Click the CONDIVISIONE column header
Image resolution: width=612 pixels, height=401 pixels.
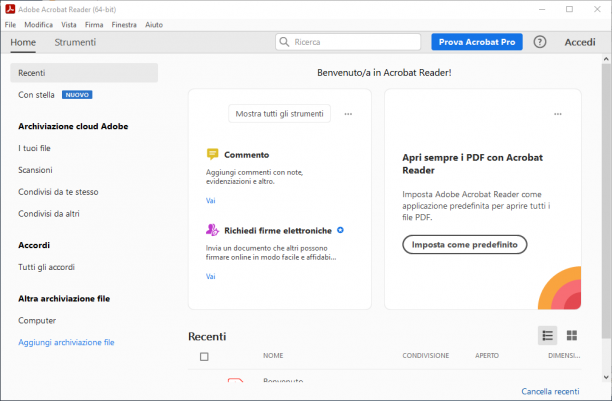pyautogui.click(x=425, y=356)
